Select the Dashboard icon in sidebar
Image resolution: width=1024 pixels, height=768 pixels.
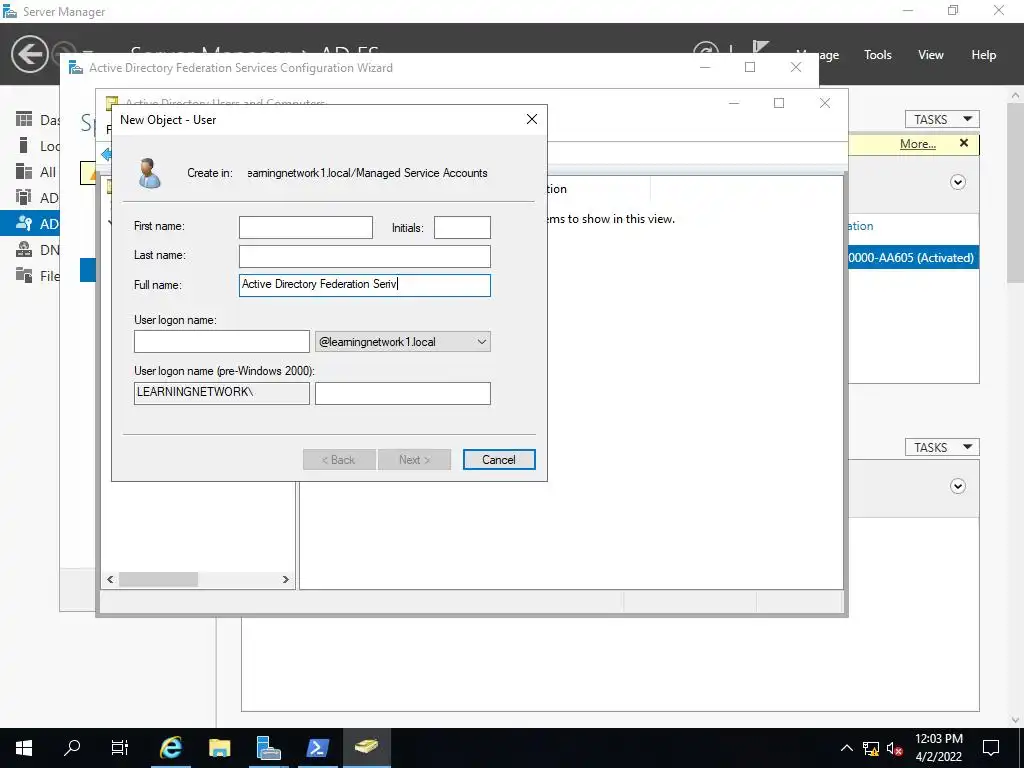click(24, 119)
